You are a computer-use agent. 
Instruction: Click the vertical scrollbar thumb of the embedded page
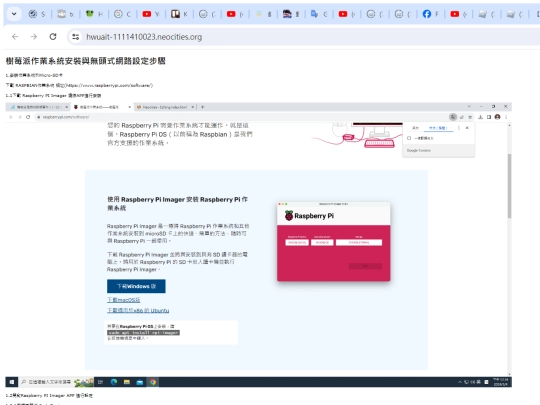coord(509,186)
